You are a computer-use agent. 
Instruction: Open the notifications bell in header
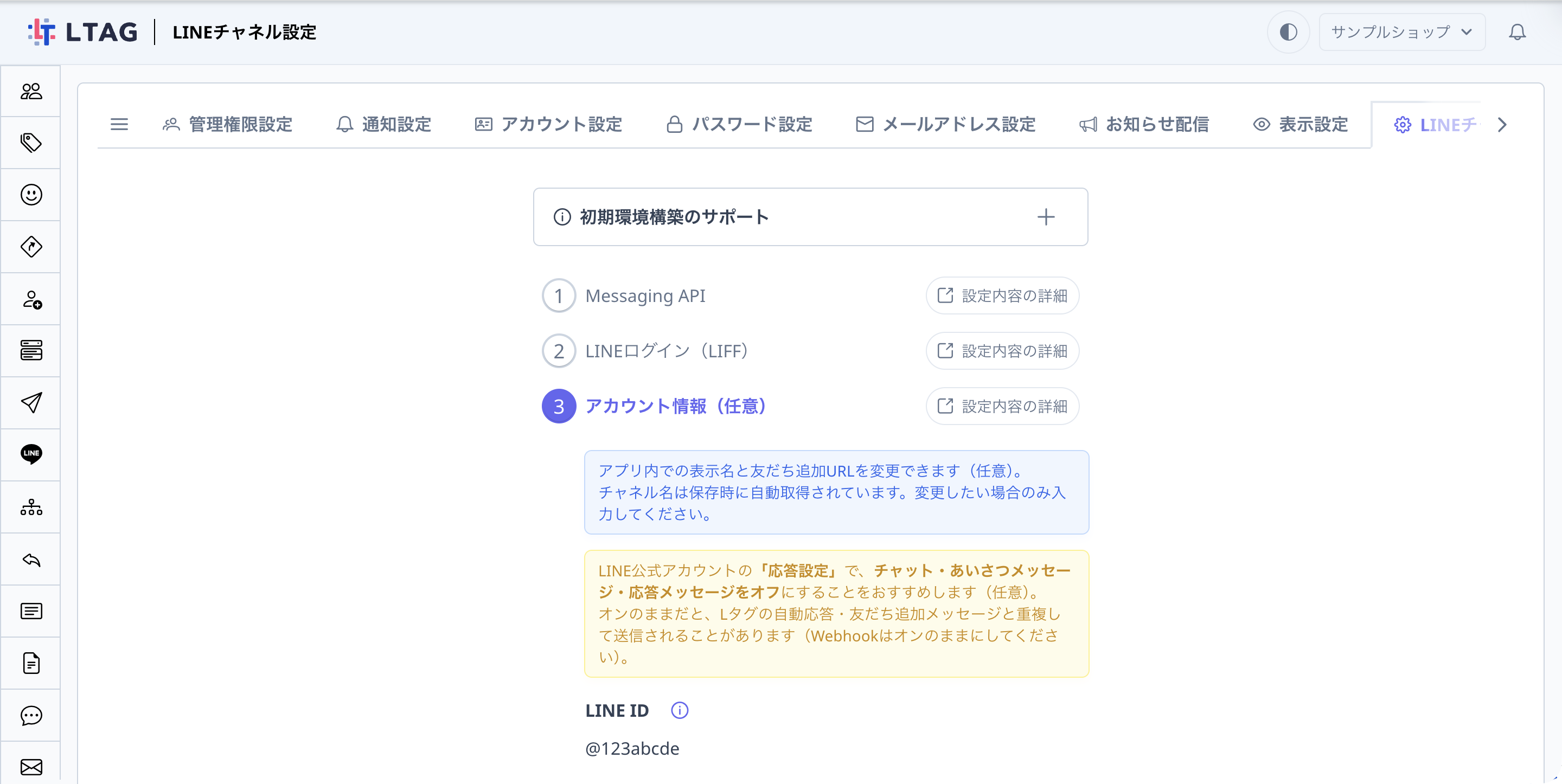(1516, 32)
